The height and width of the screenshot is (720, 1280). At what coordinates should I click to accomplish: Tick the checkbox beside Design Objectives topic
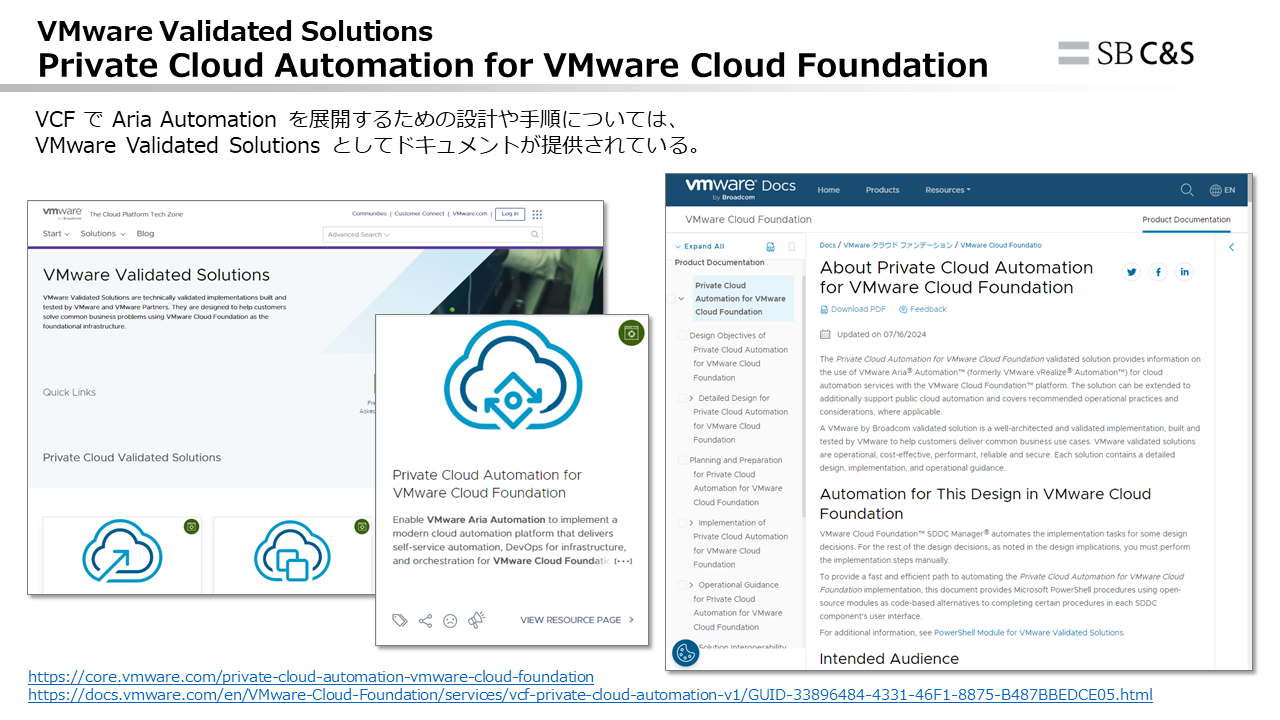point(683,336)
